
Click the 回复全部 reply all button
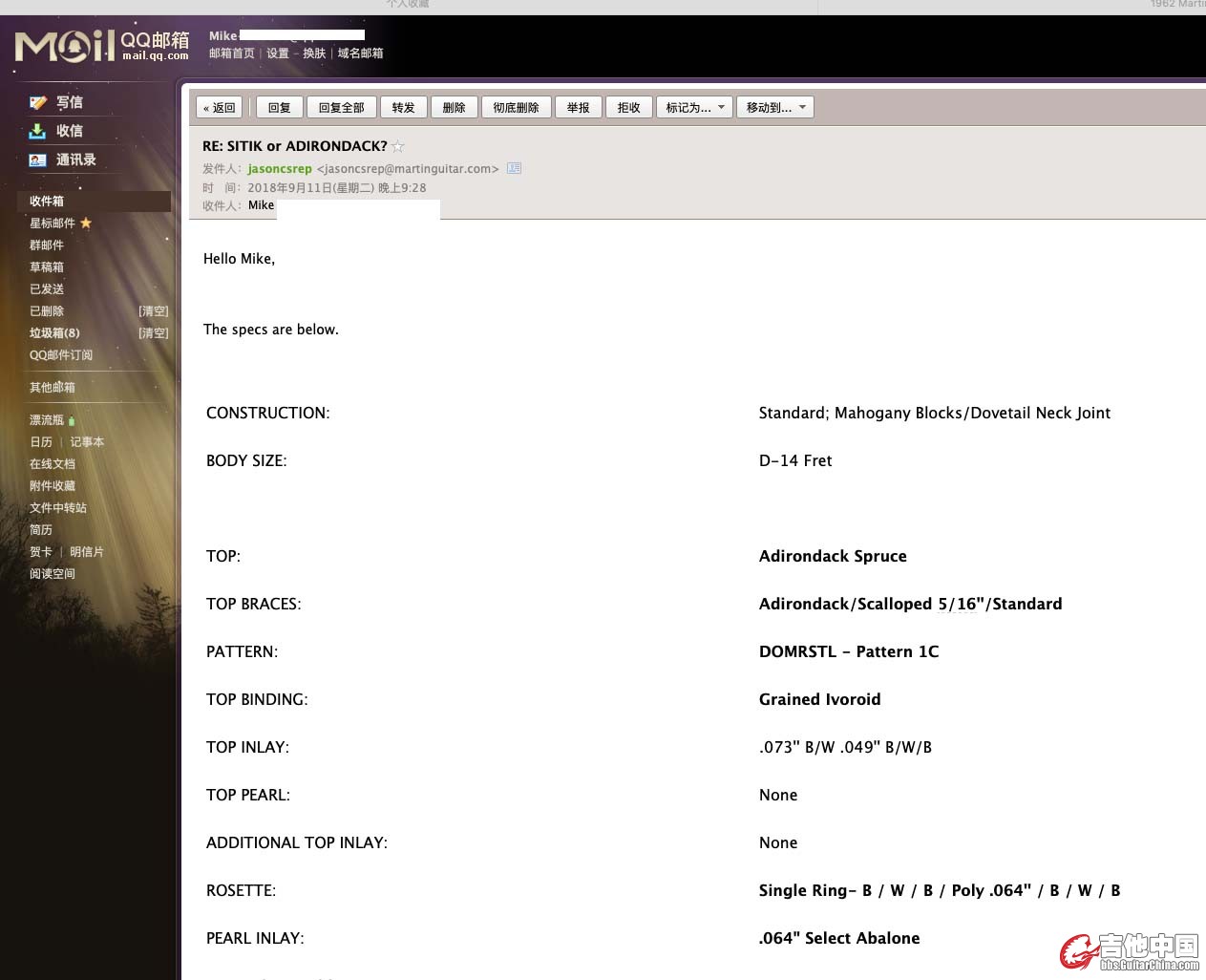pyautogui.click(x=341, y=108)
